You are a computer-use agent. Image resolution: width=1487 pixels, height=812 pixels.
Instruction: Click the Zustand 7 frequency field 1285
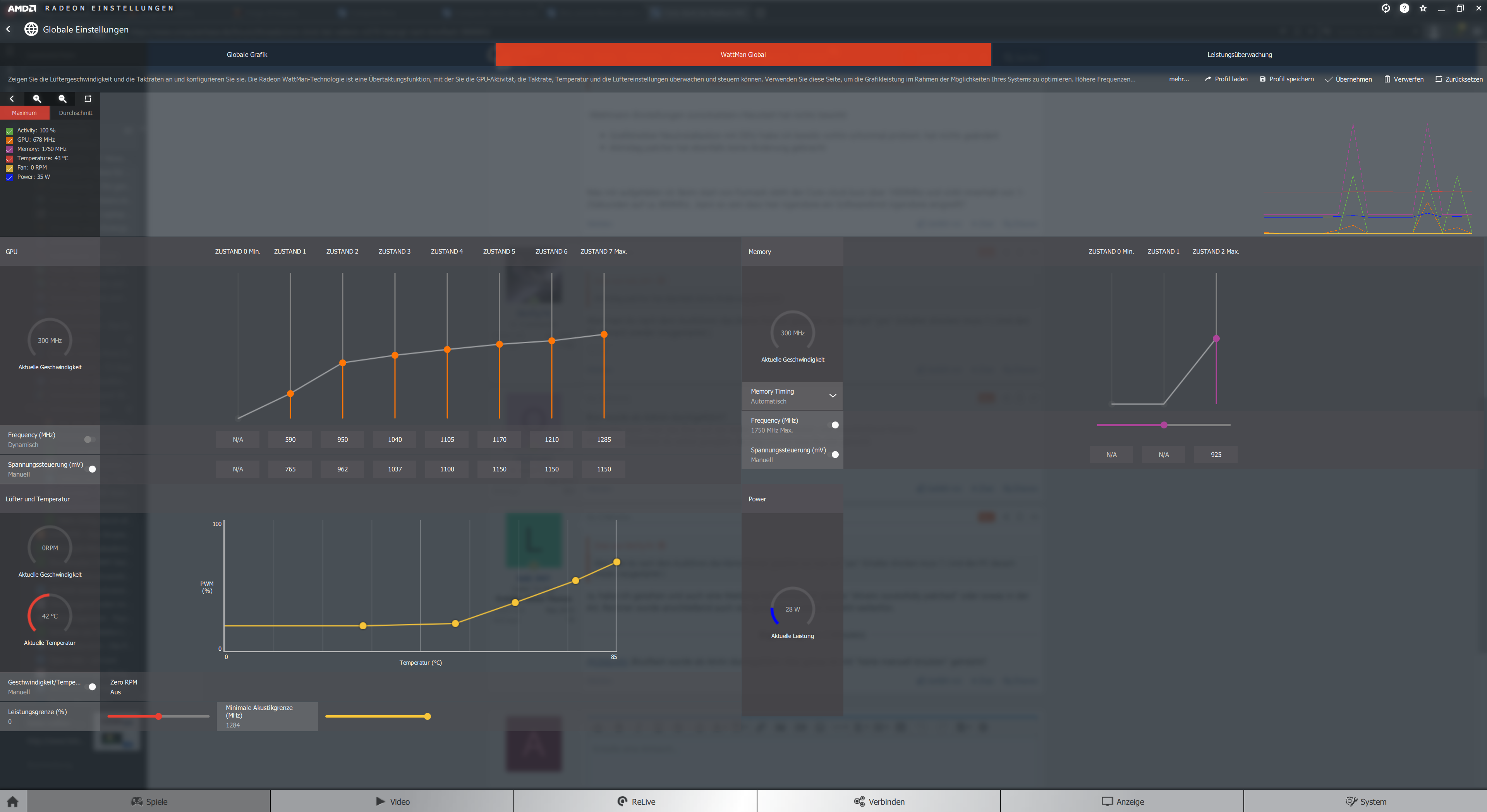pyautogui.click(x=603, y=440)
